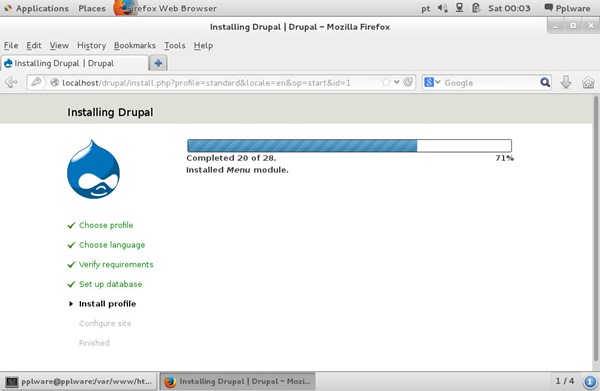
Task: Open the Pplware user menu
Action: tap(567, 8)
